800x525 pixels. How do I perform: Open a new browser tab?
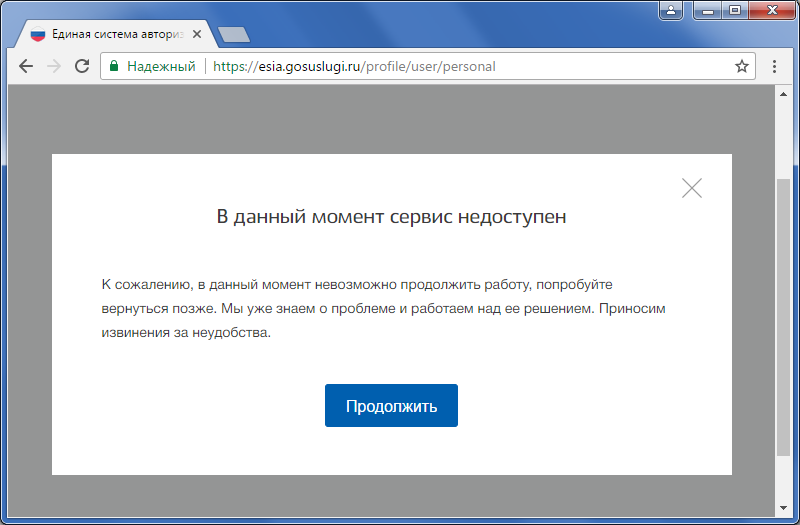(233, 35)
